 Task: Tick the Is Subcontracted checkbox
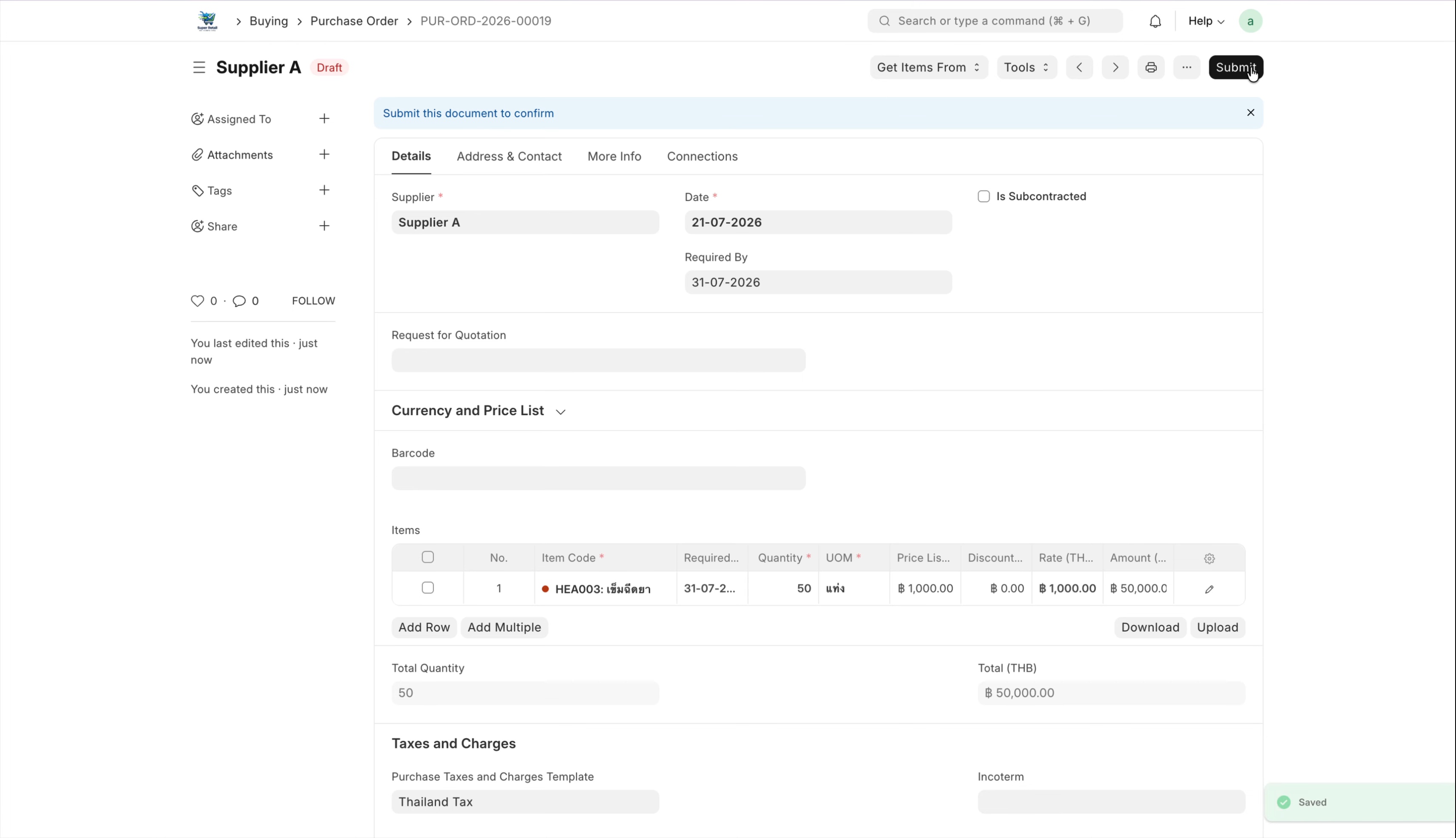point(984,196)
